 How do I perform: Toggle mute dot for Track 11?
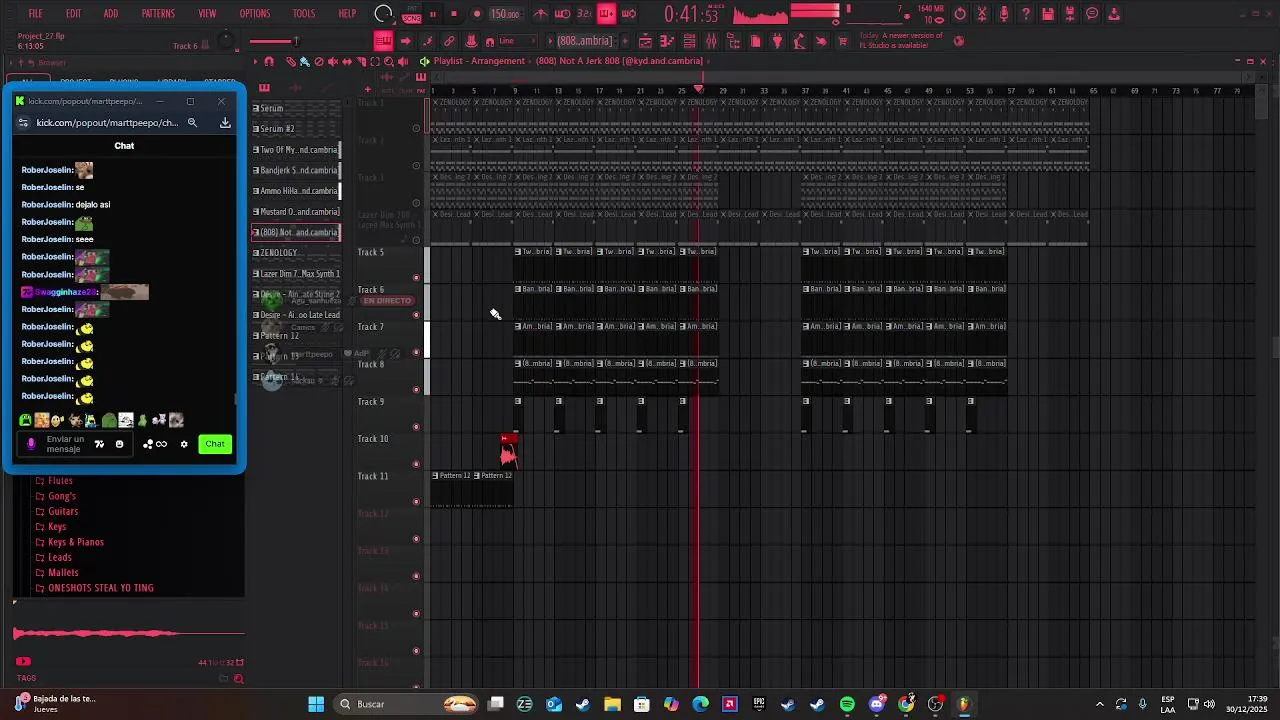pyautogui.click(x=416, y=502)
